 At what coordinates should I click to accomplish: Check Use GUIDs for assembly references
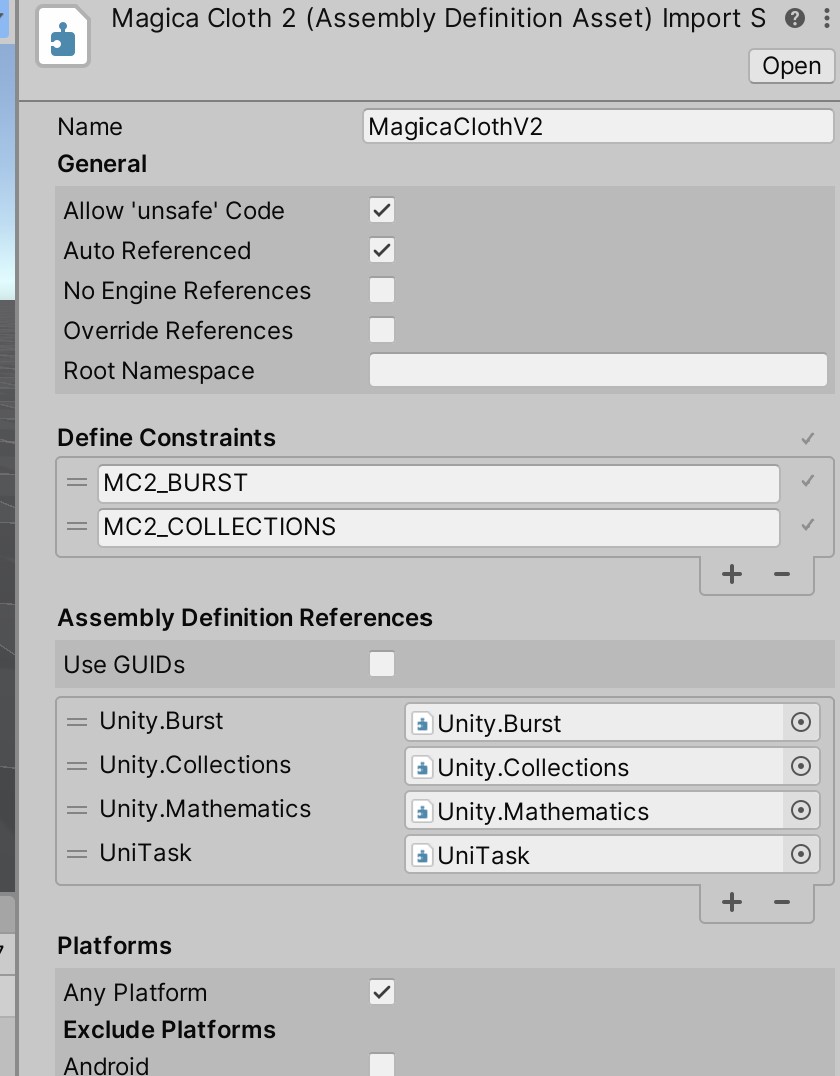click(x=381, y=663)
